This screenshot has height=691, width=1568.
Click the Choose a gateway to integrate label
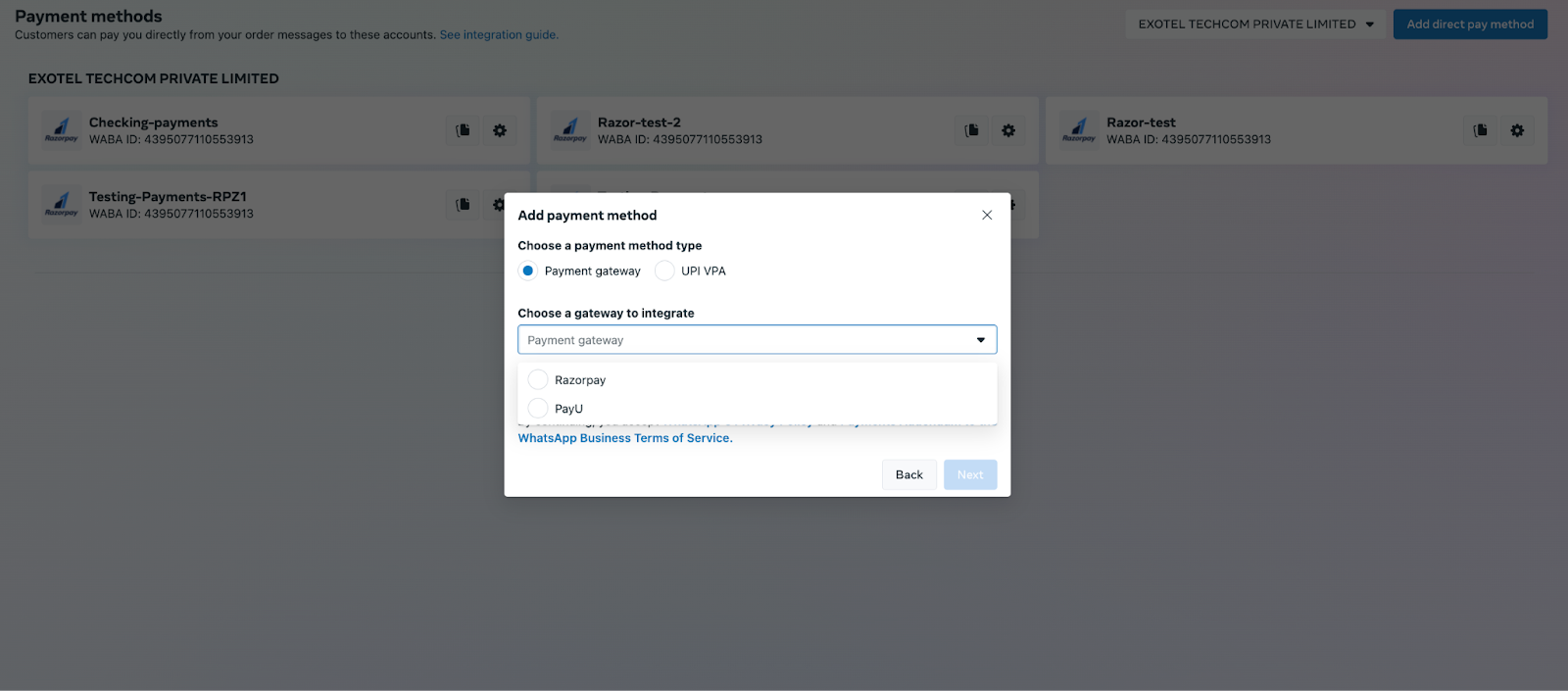coord(606,314)
